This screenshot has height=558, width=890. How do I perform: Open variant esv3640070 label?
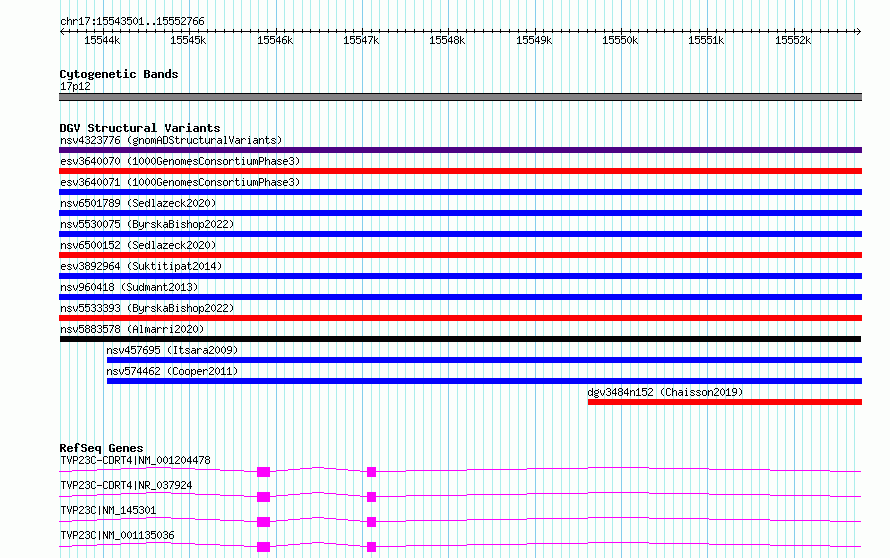[180, 161]
